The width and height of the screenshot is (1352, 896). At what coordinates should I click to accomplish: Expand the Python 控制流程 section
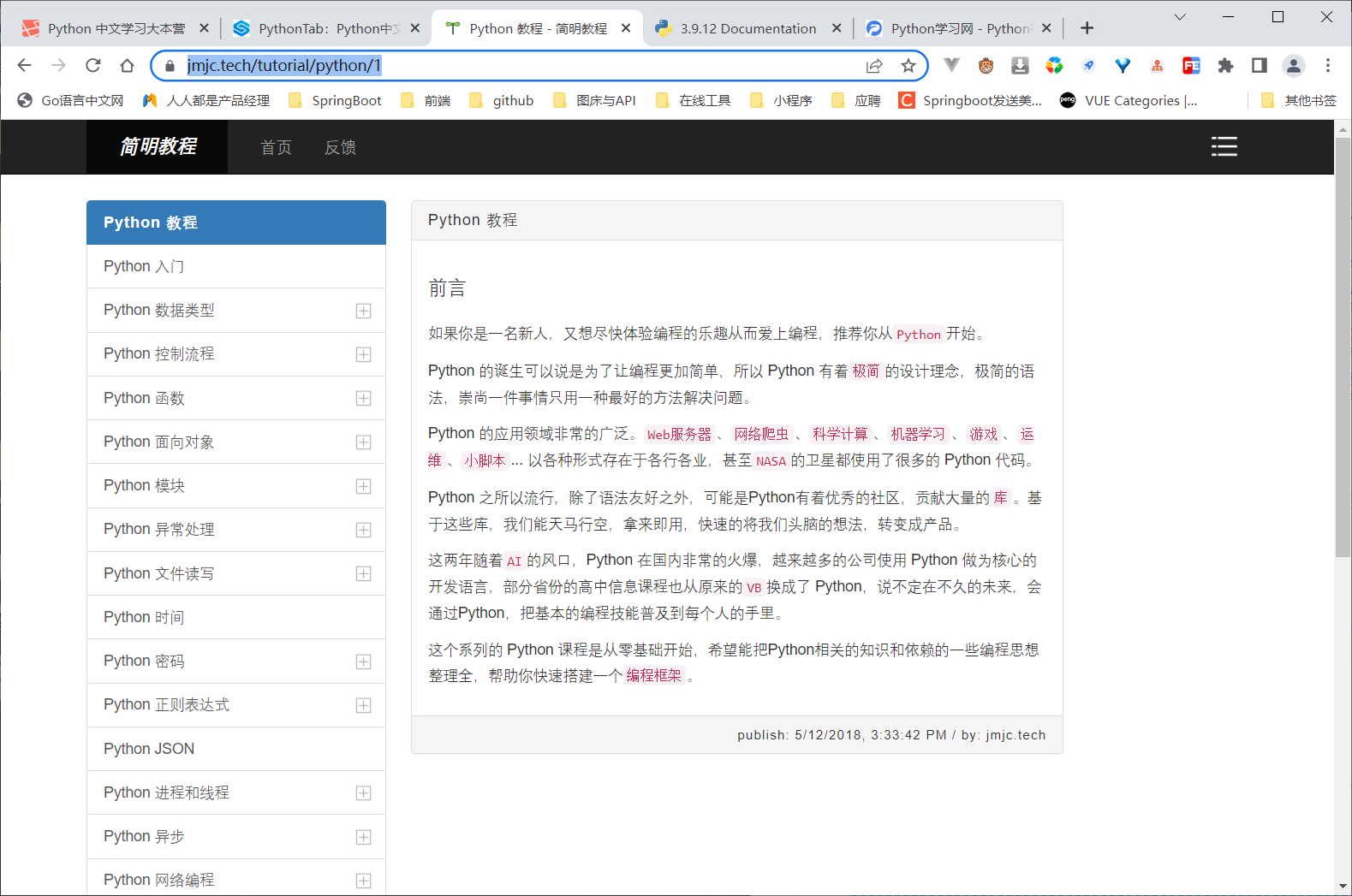[364, 354]
